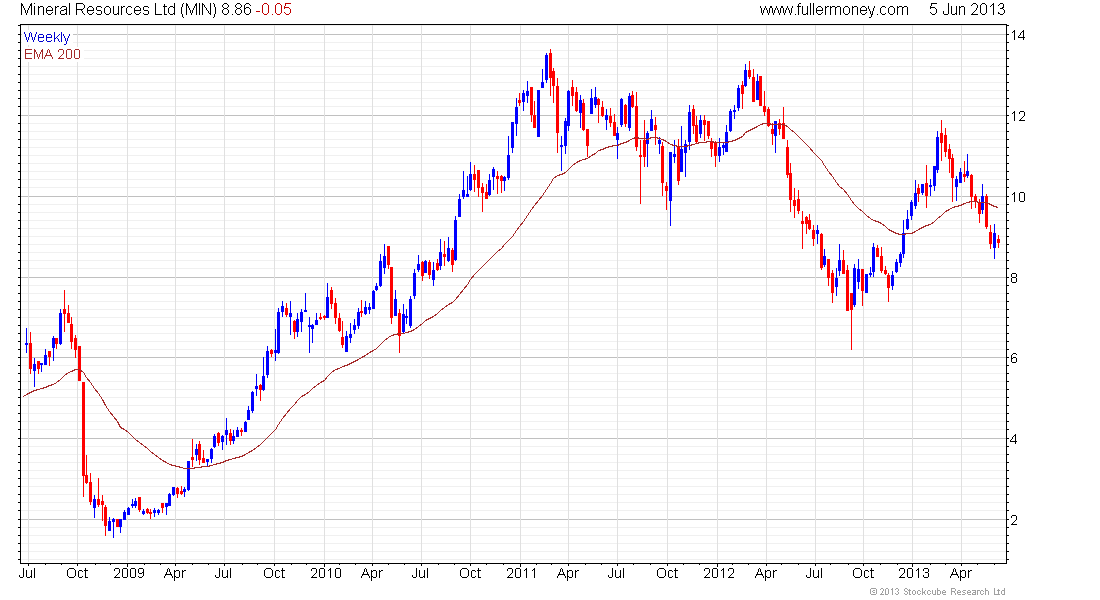1100x600 pixels.
Task: Click the 'EMA 200' legend label
Action: (x=53, y=55)
